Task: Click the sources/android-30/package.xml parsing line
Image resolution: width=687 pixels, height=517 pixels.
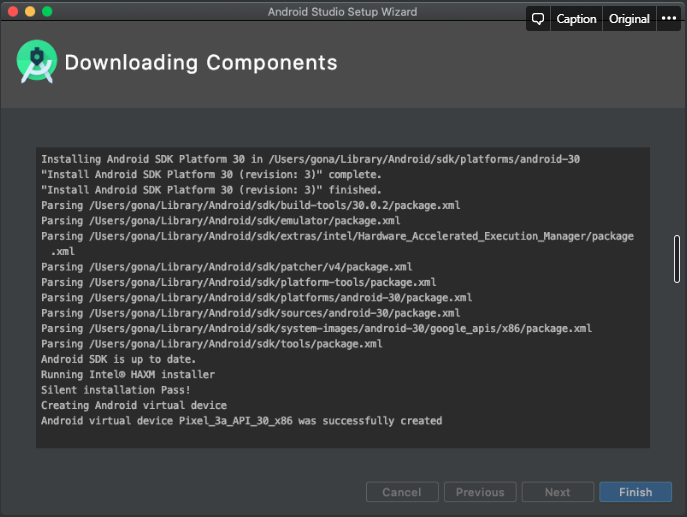Action: [x=251, y=313]
